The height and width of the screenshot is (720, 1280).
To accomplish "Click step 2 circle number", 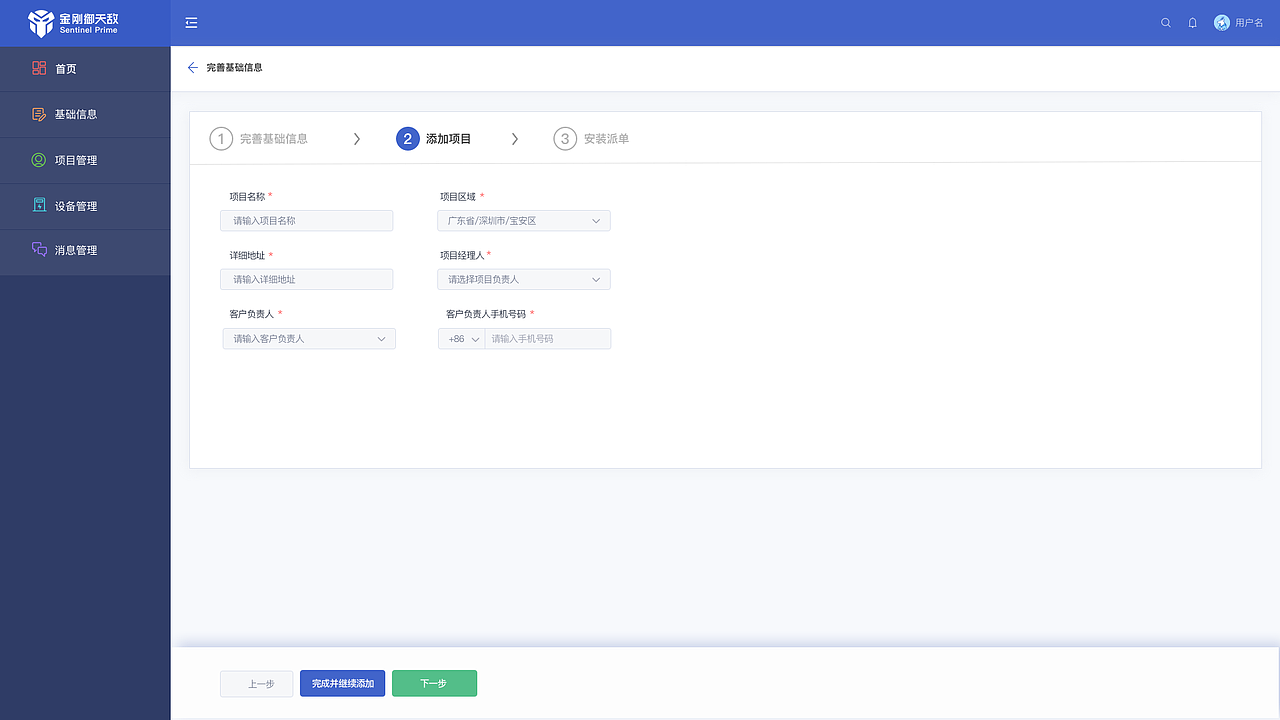I will click(x=407, y=139).
